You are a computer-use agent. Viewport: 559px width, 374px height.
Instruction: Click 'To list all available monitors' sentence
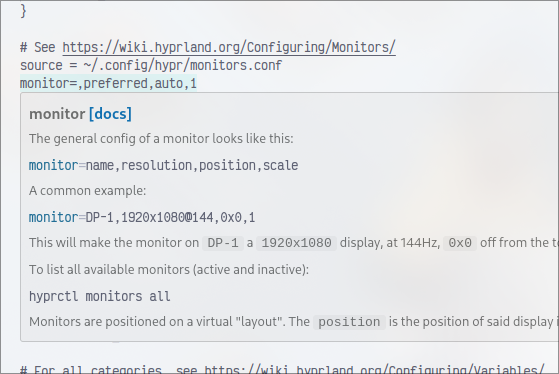click(169, 270)
